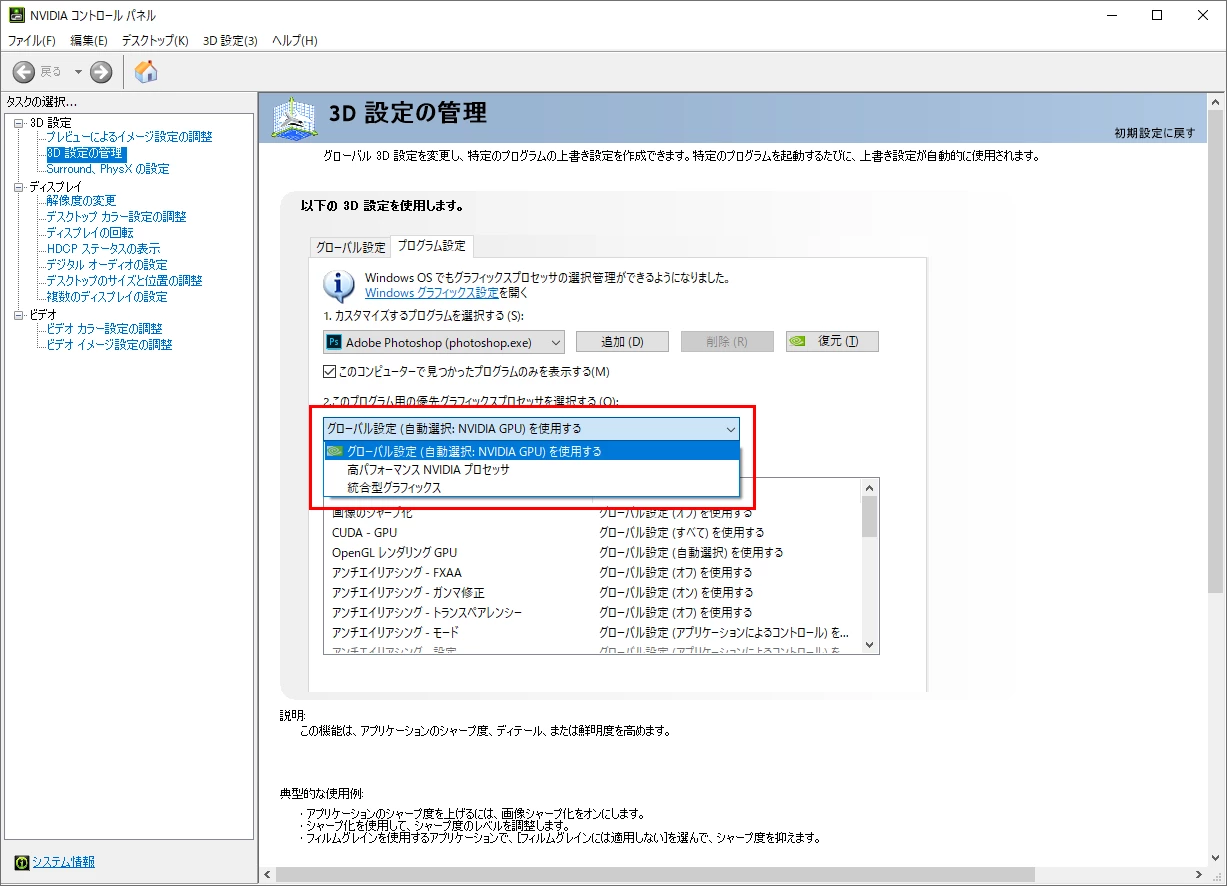Select 解像度の変更 in tree

[x=81, y=201]
